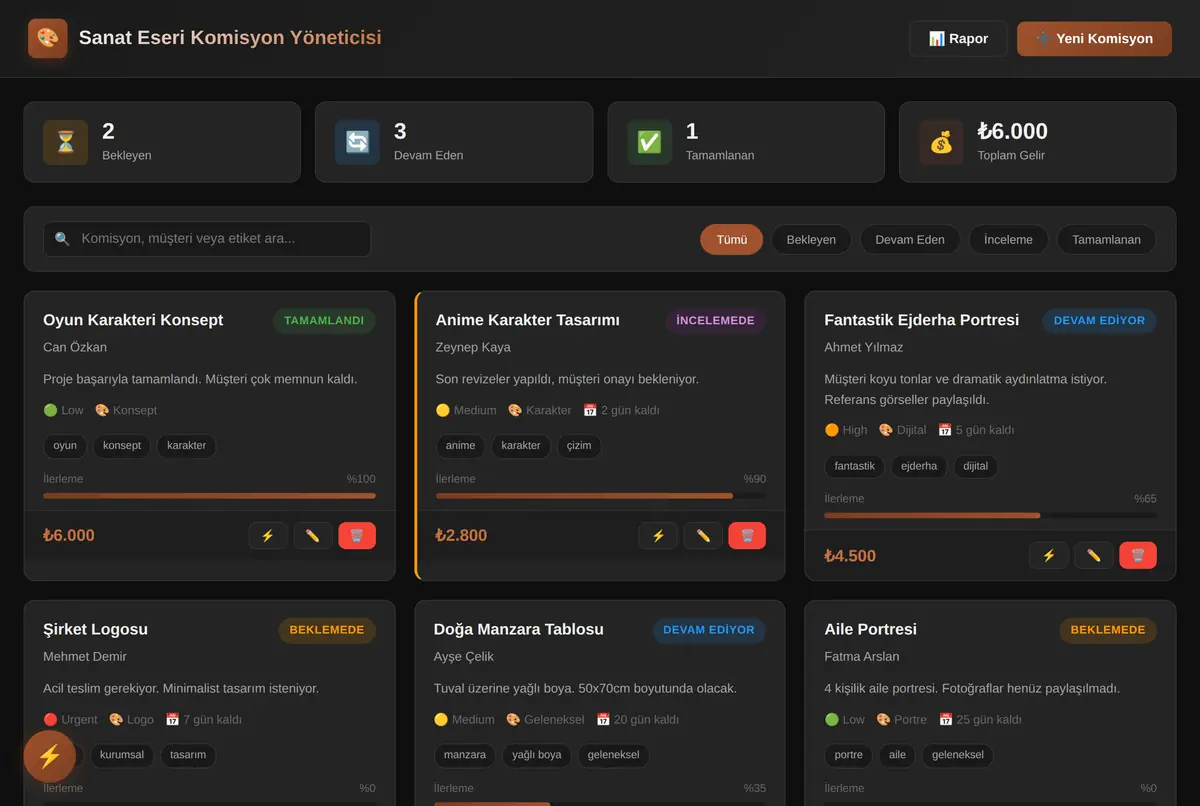Click the search magnifier icon
The height and width of the screenshot is (806, 1200).
(x=62, y=239)
